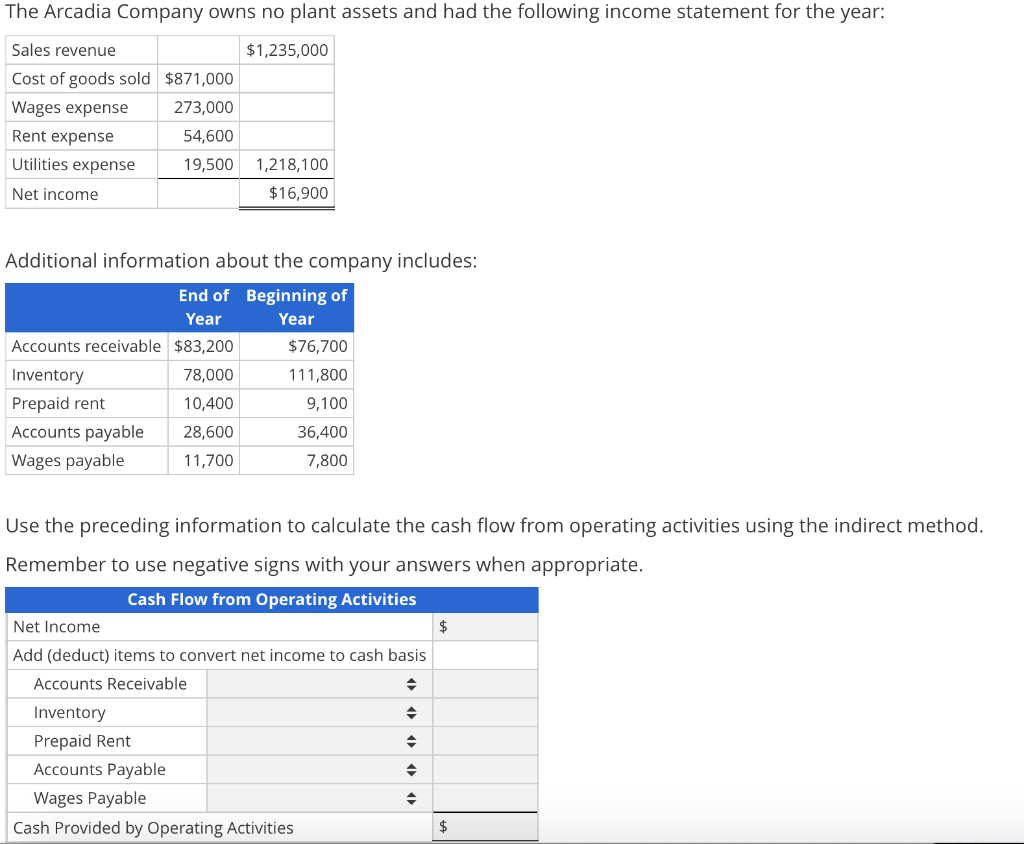Viewport: 1024px width, 844px height.
Task: Open the Accounts Payable adjustment dropdown
Action: (x=319, y=770)
